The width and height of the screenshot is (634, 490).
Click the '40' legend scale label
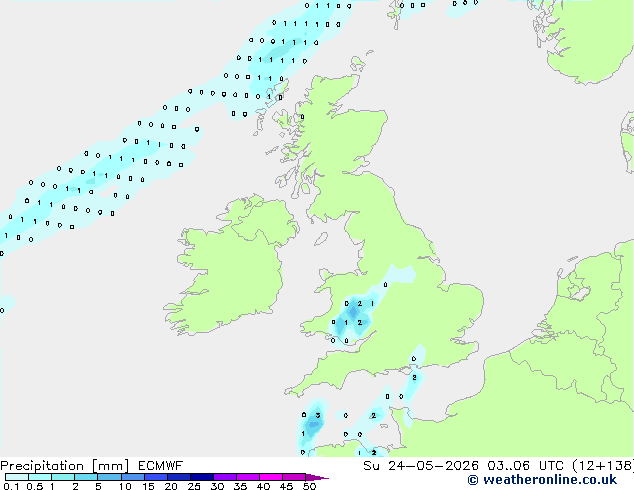coord(263,486)
